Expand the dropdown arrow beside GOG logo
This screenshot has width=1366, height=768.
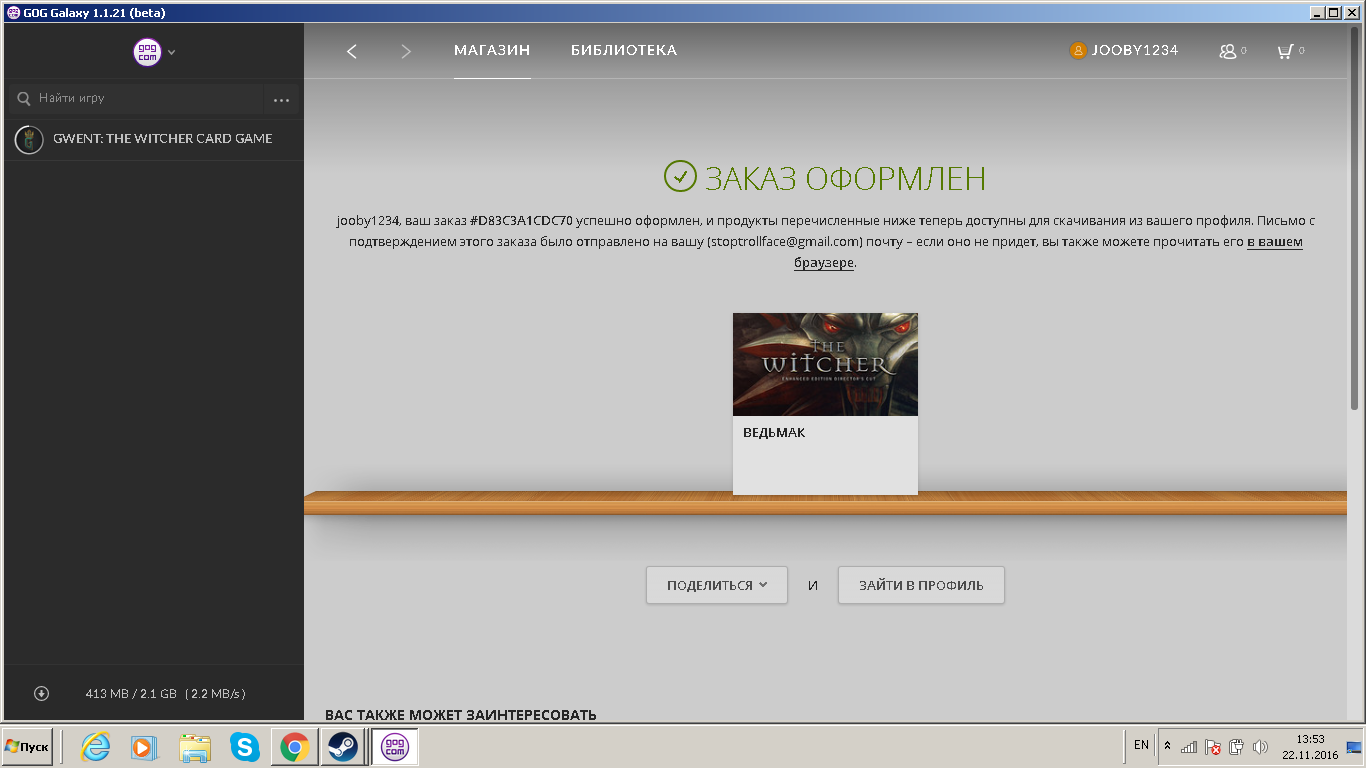(x=172, y=52)
